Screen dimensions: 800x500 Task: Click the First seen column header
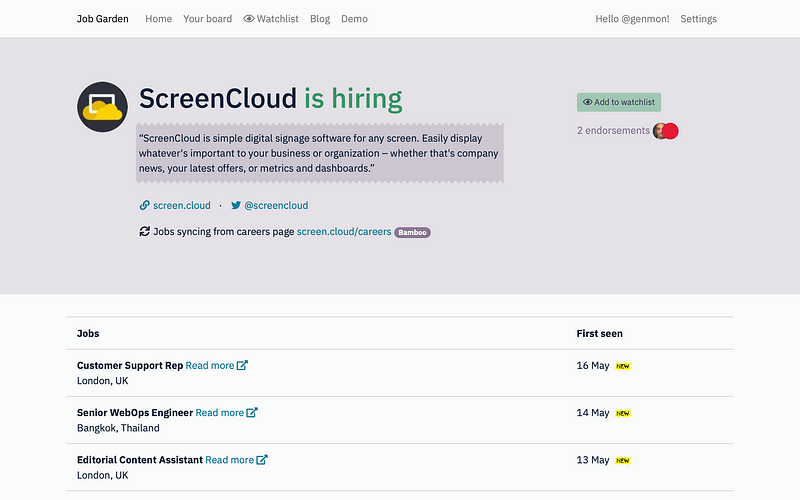coord(599,333)
